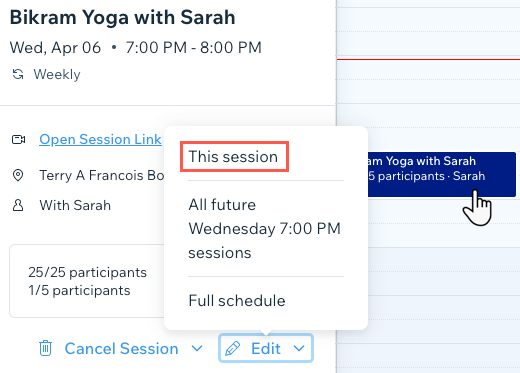Pick Full schedule option
Screen dimensions: 520x373
tap(237, 301)
